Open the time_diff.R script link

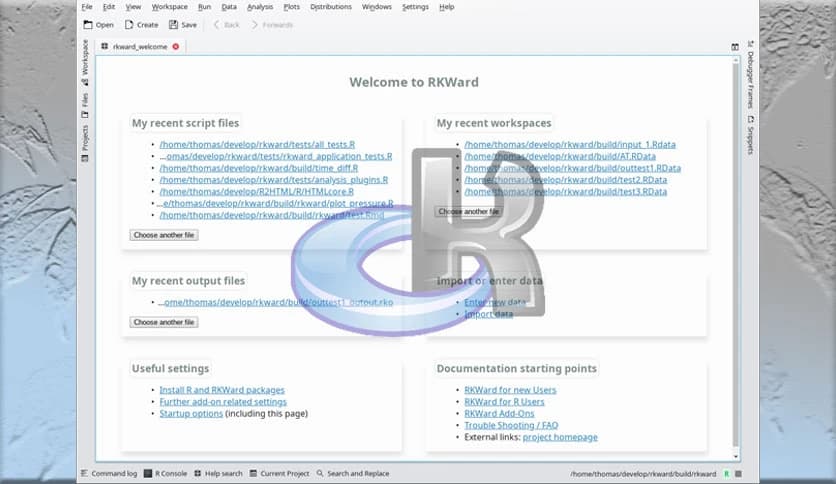259,168
